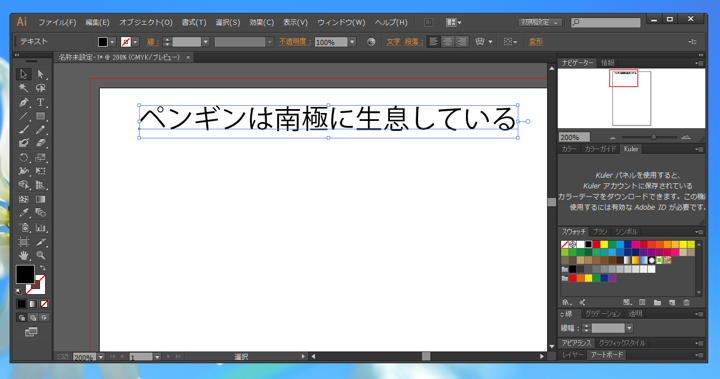Click the 文字 link in control bar
720x379 pixels.
[x=393, y=41]
